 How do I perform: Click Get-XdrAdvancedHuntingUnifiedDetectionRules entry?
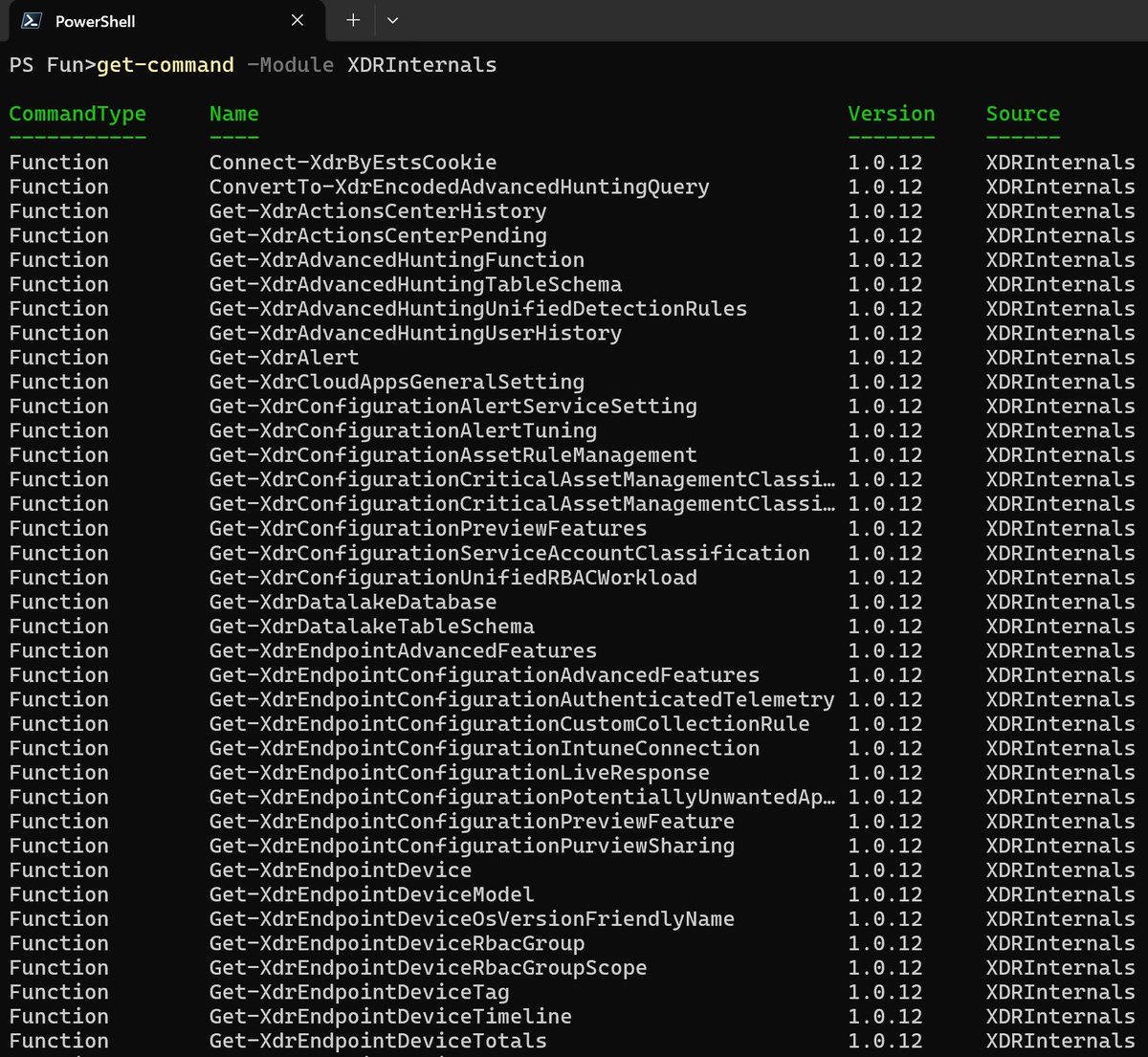[478, 309]
